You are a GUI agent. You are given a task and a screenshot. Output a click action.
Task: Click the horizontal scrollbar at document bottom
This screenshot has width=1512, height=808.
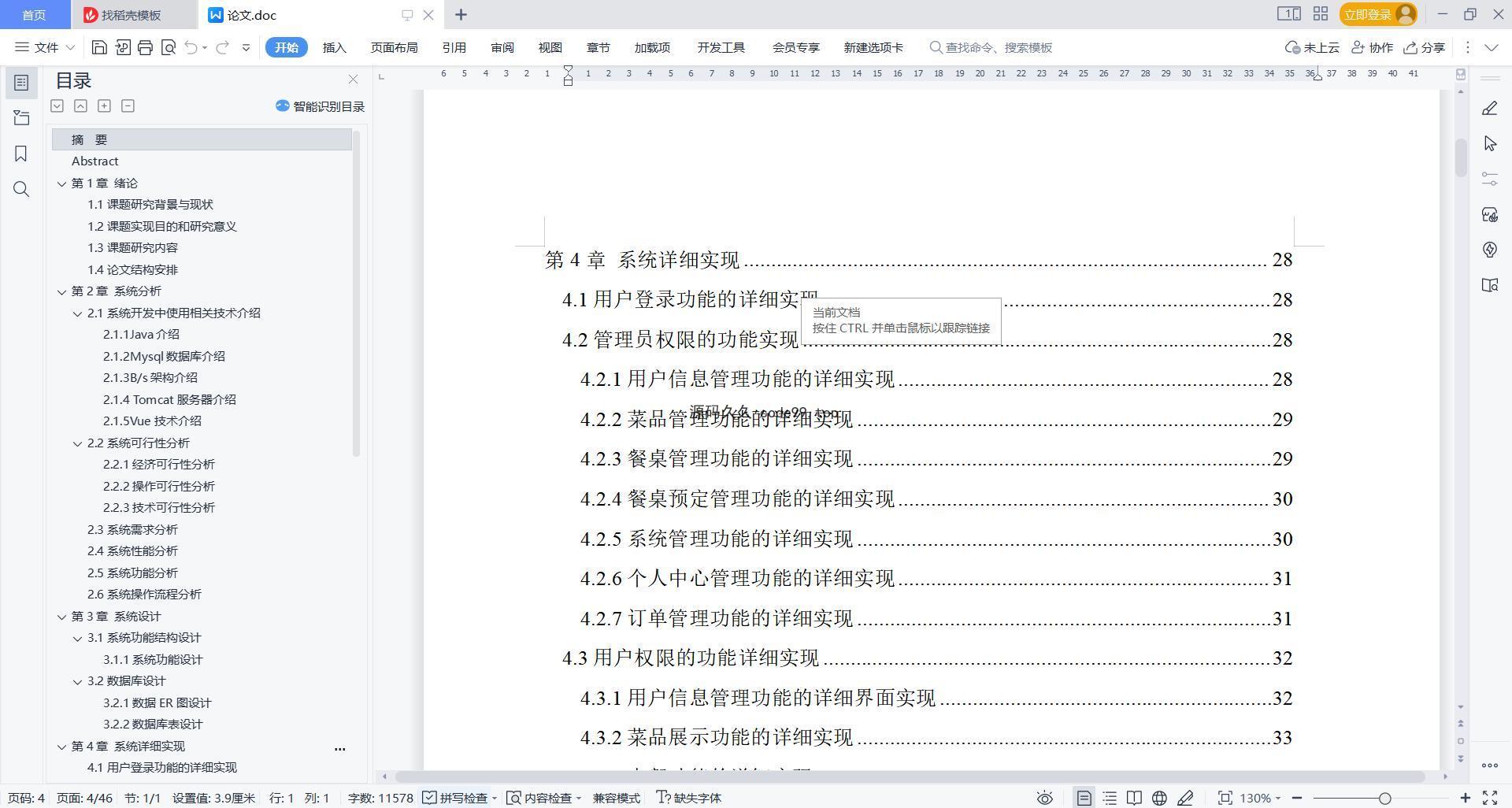pos(910,776)
